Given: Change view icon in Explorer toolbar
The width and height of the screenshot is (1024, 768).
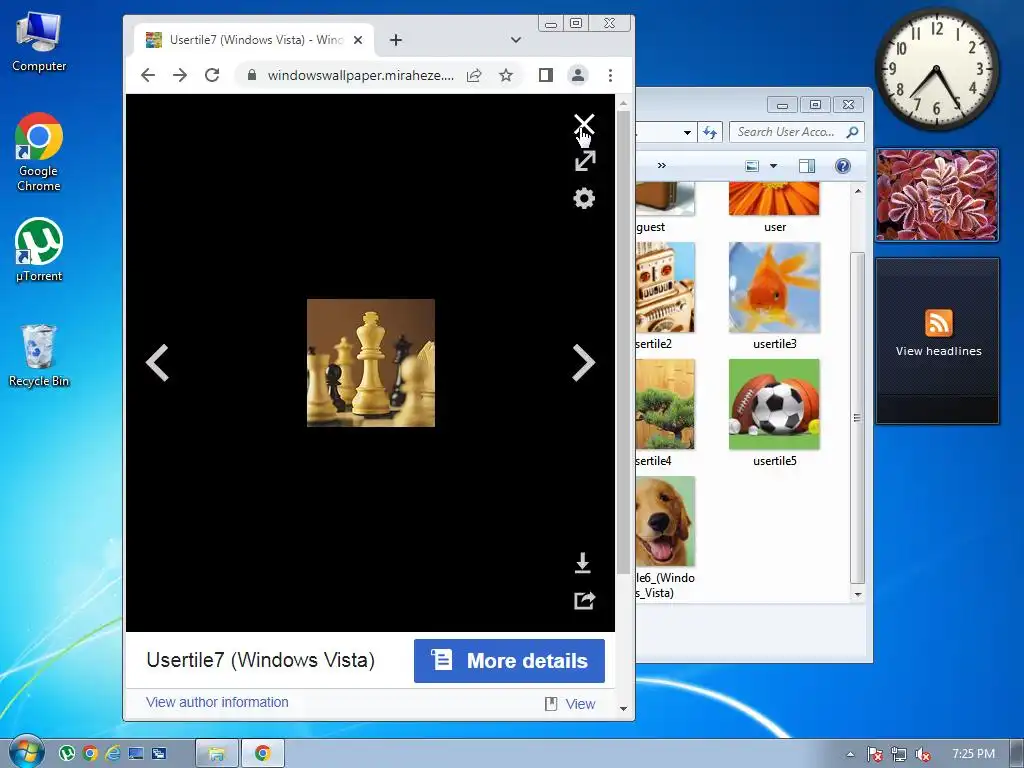Looking at the screenshot, I should (752, 166).
